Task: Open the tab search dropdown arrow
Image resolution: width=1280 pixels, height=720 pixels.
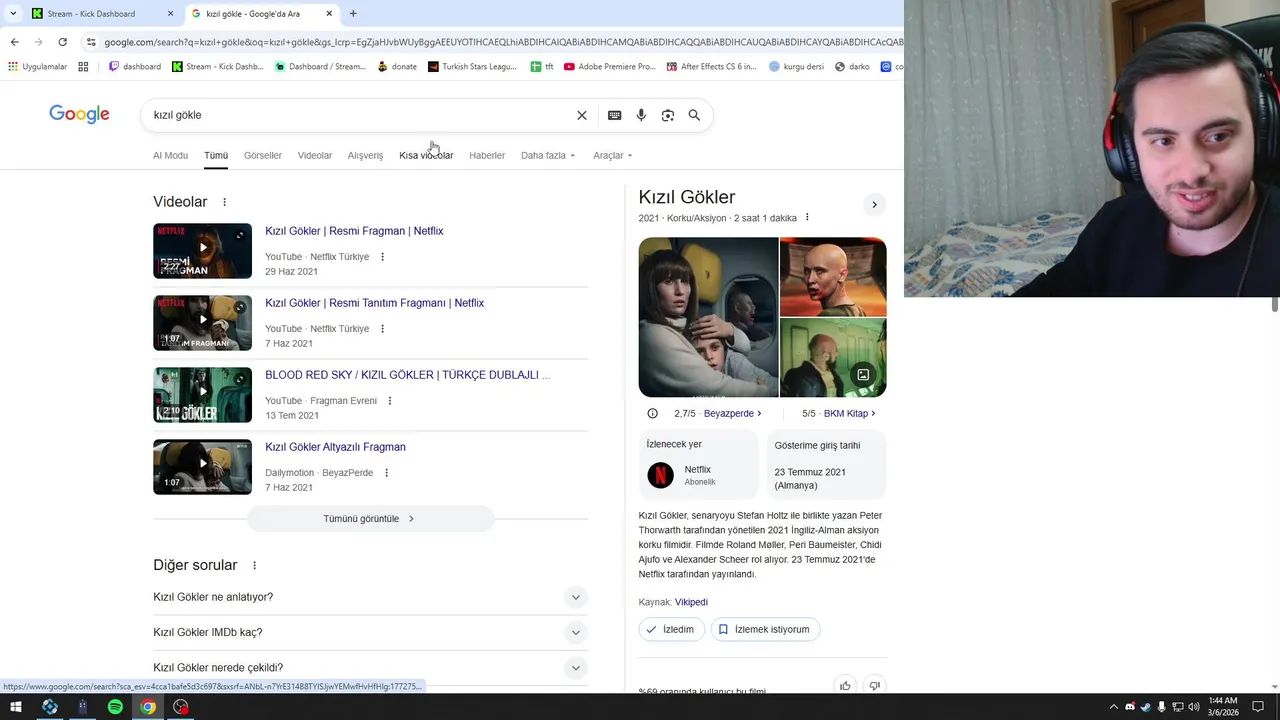Action: pos(13,14)
